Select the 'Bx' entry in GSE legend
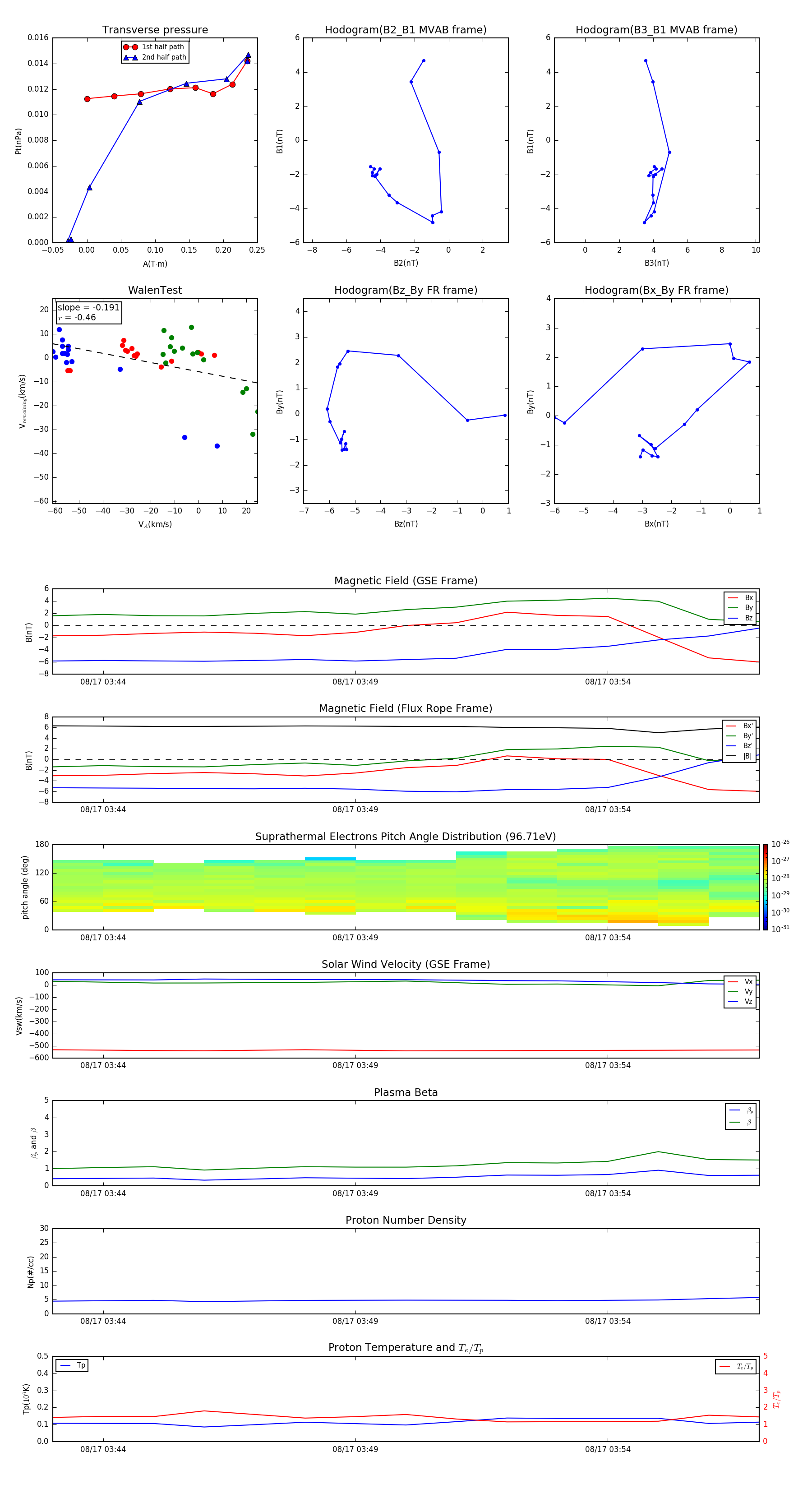This screenshot has width=812, height=1489. pyautogui.click(x=740, y=598)
